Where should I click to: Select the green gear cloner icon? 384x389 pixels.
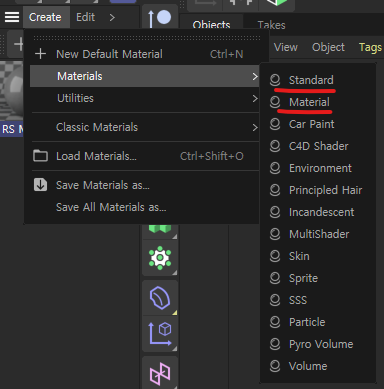[160, 258]
